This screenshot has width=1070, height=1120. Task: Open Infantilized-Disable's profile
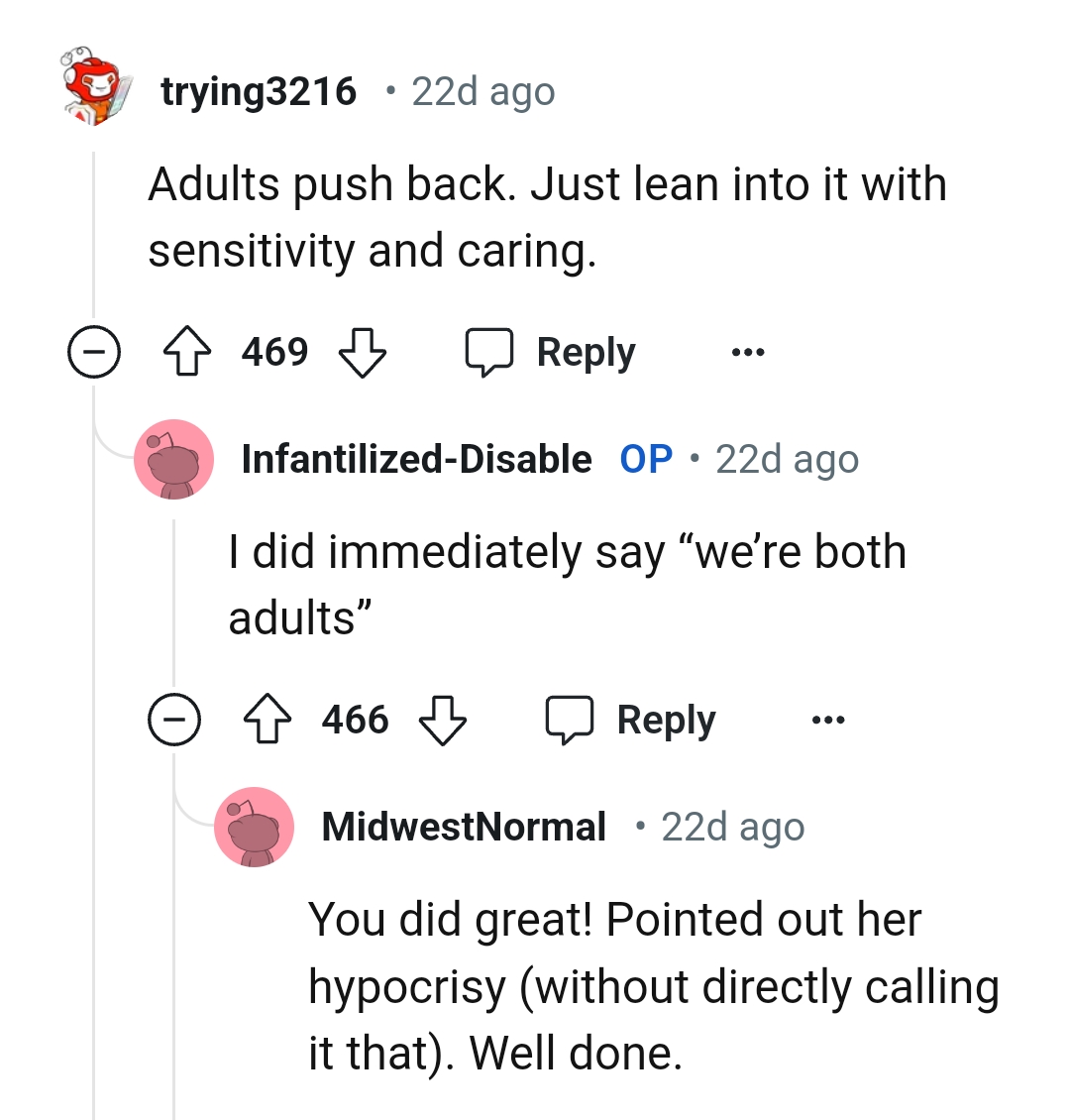pos(416,458)
